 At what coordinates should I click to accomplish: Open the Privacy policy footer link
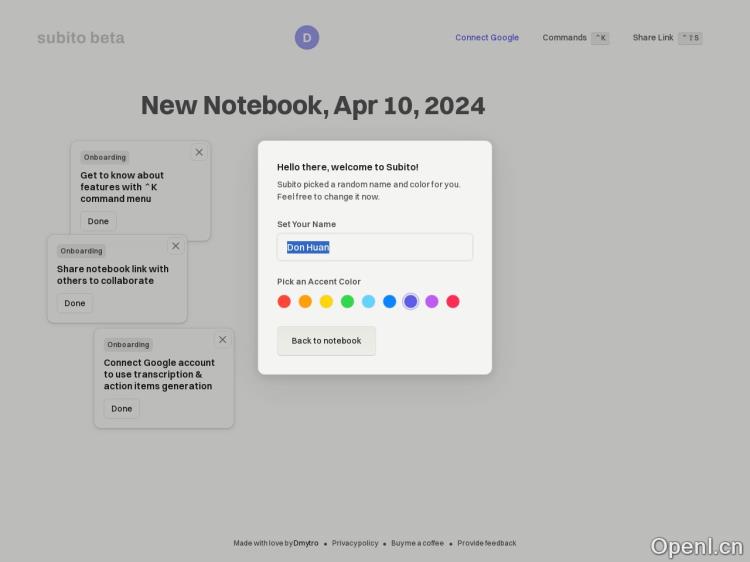pos(355,543)
